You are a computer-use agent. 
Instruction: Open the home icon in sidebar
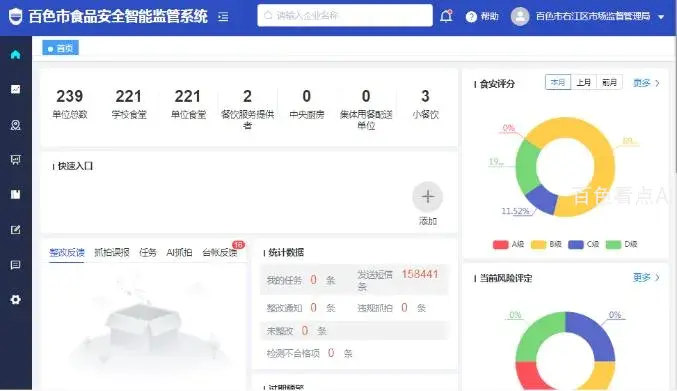point(16,54)
